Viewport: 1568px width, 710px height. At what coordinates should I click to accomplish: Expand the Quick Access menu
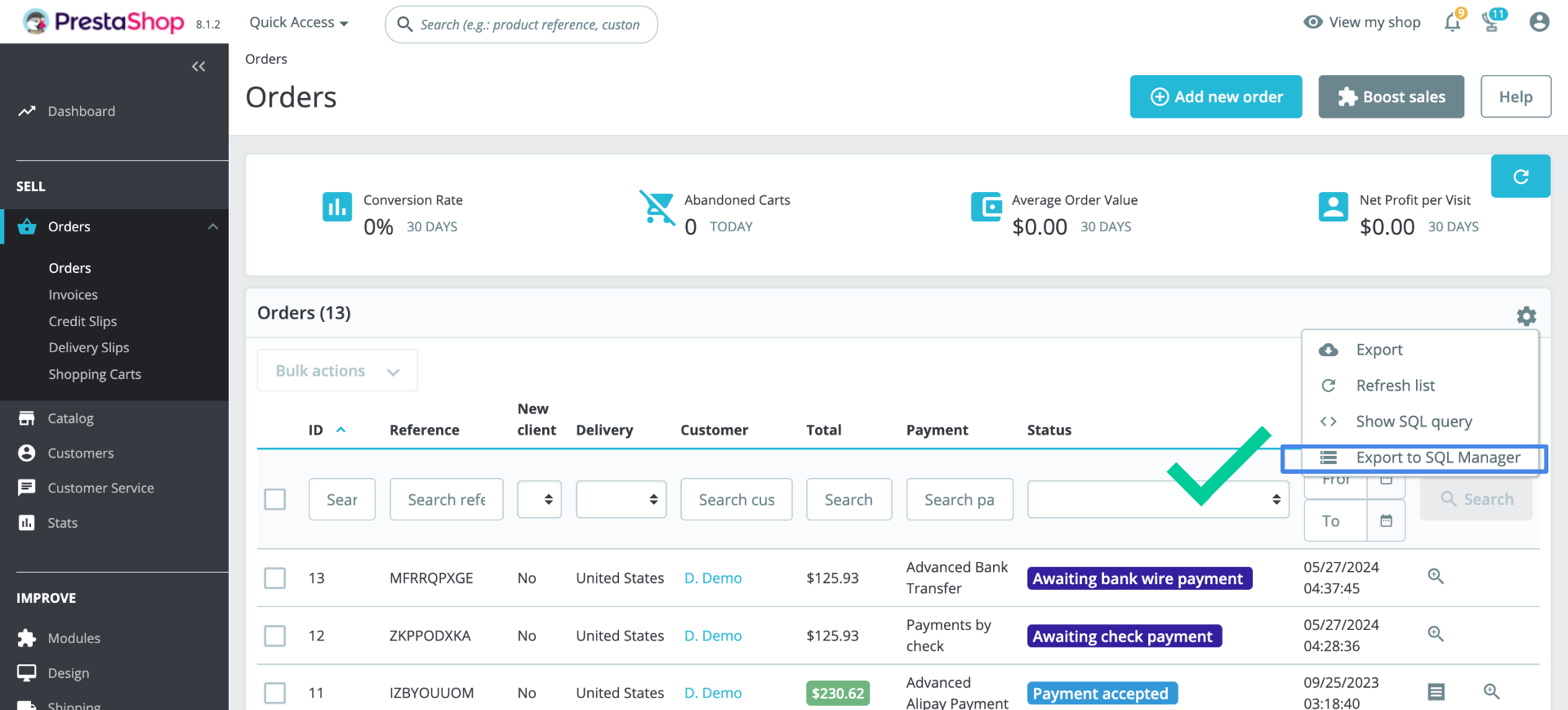[298, 23]
